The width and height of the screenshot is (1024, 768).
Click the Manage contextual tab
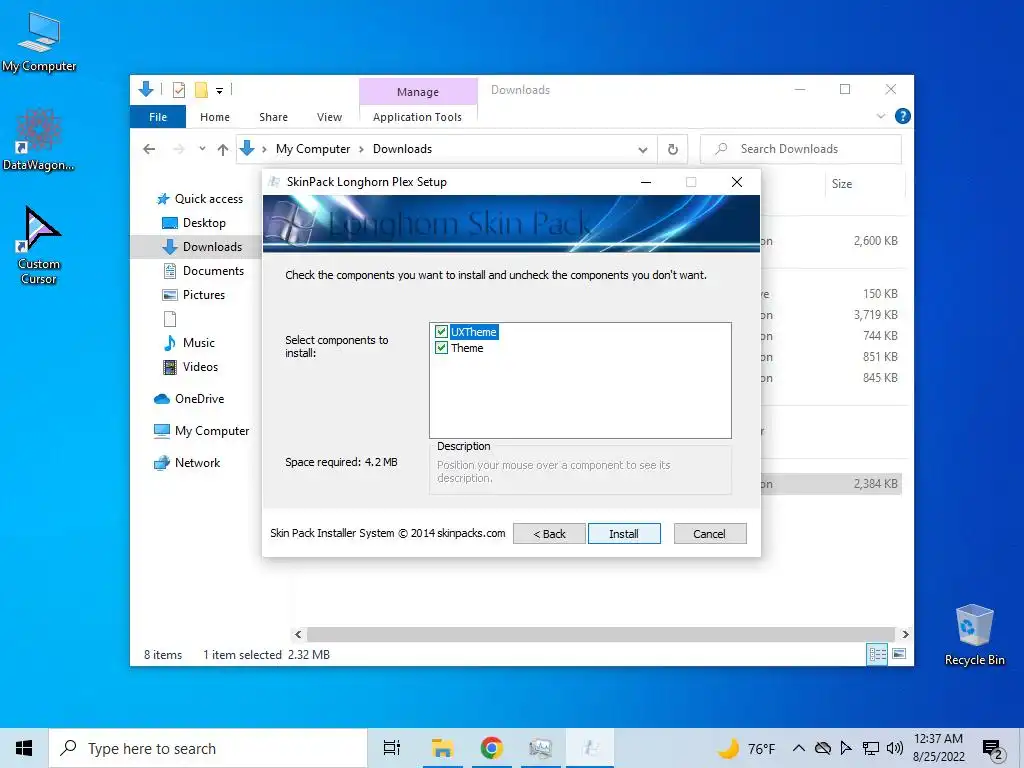418,91
